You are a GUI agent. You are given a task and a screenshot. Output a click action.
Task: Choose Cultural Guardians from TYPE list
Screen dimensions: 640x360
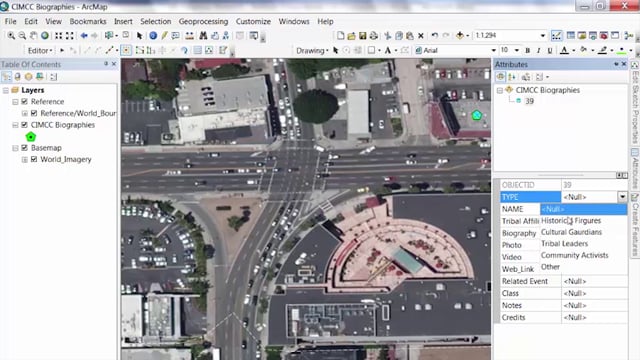[584, 232]
